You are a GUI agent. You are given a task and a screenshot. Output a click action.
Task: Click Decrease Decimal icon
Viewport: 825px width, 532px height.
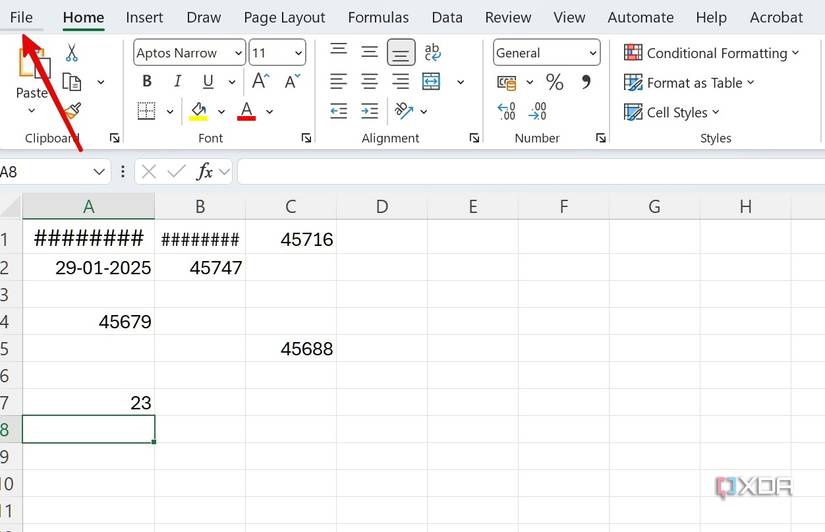pos(537,111)
